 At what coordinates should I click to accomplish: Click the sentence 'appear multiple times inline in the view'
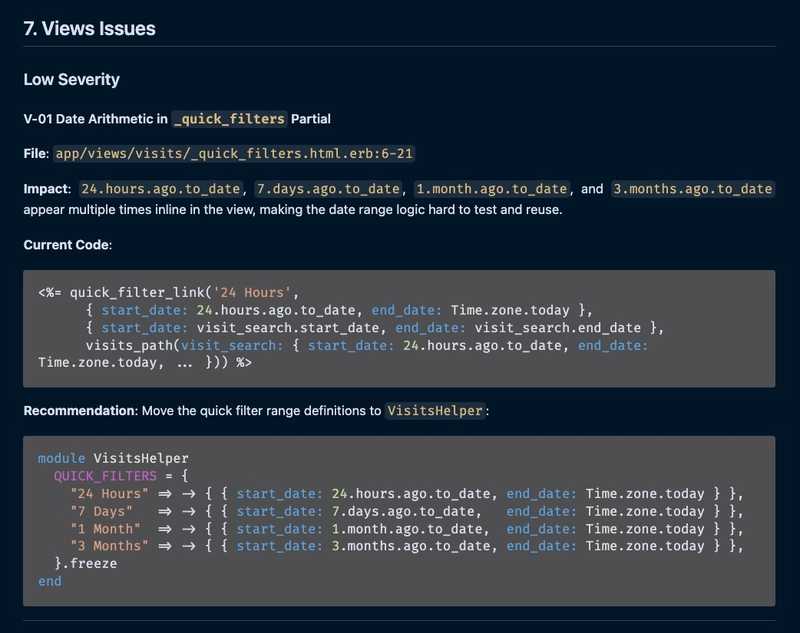[x=139, y=210]
